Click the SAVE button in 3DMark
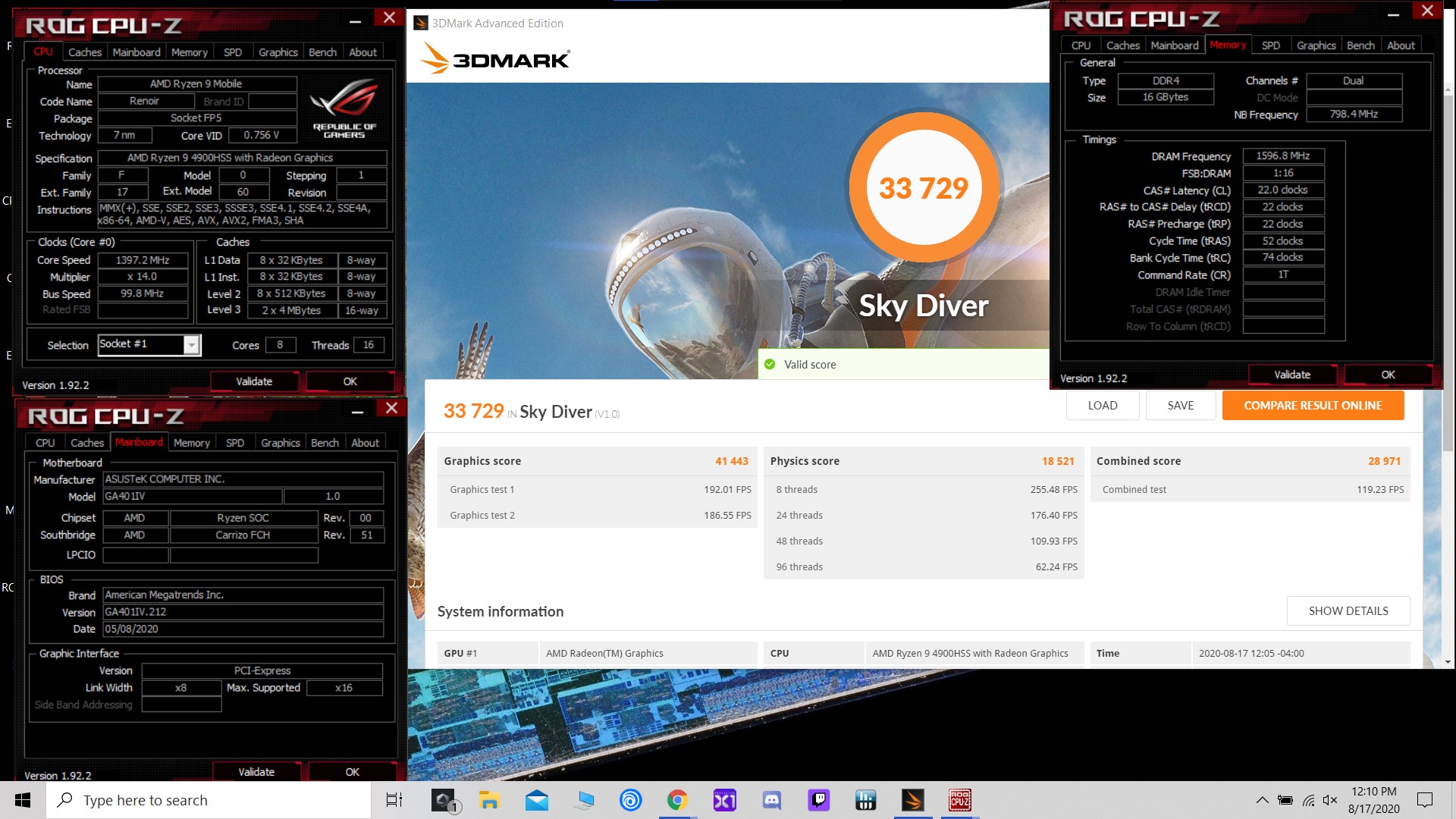 pyautogui.click(x=1181, y=406)
